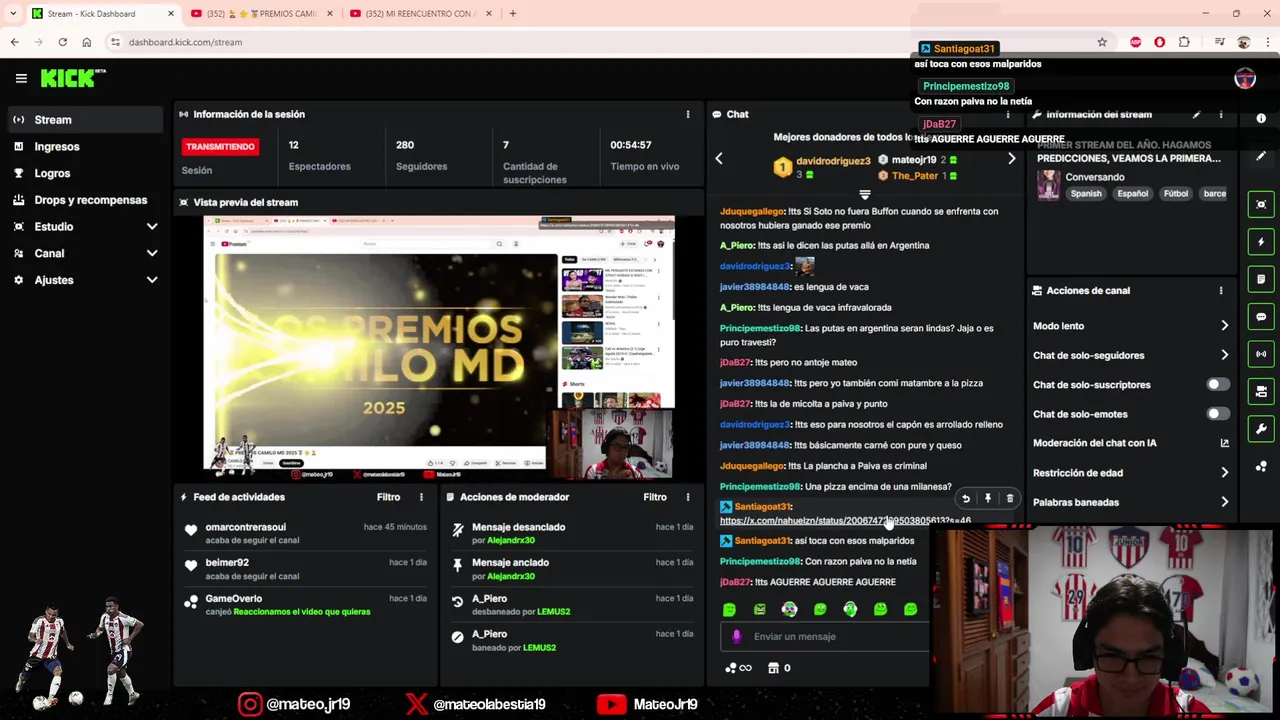Screen dimensions: 1280x720
Task: Pin the hovered Santiagoat31 message
Action: coord(988,498)
